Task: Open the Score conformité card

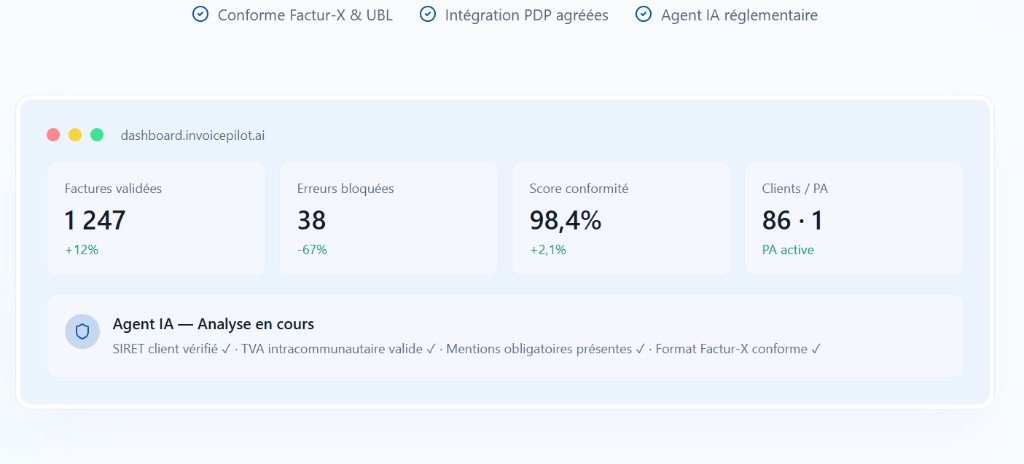Action: 621,219
